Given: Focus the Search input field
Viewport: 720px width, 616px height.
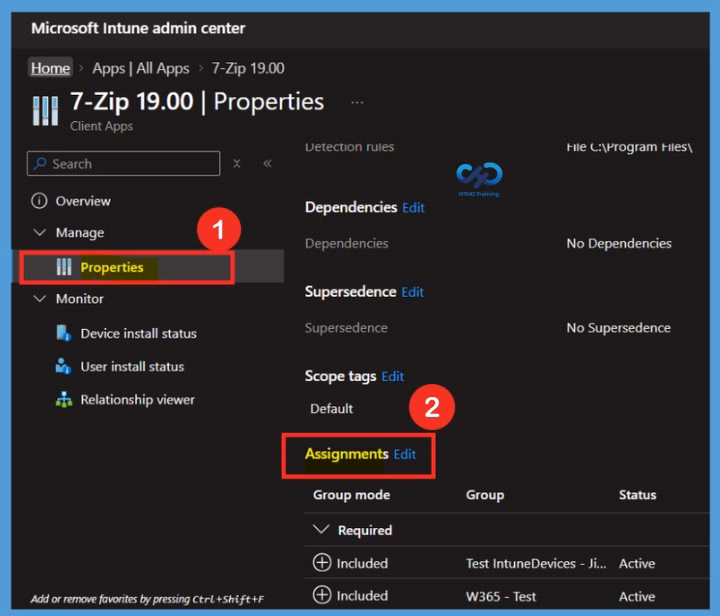Looking at the screenshot, I should pos(124,164).
